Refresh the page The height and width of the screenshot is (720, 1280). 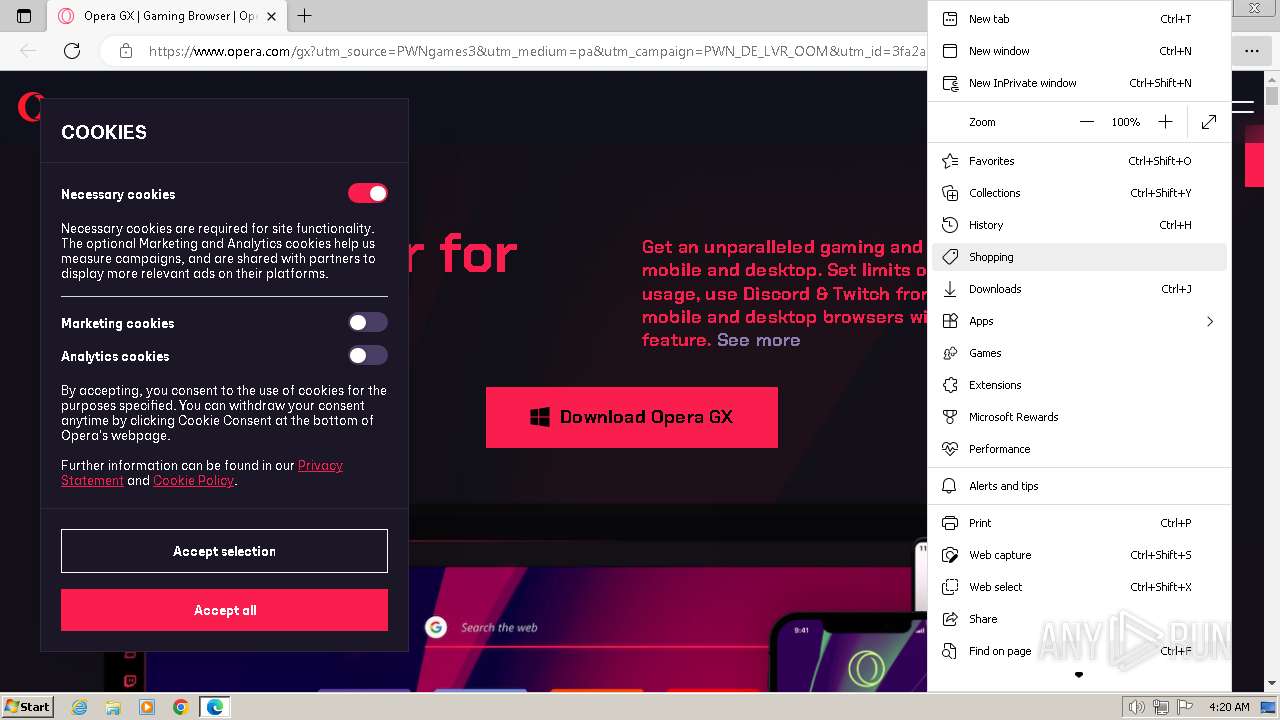point(72,51)
